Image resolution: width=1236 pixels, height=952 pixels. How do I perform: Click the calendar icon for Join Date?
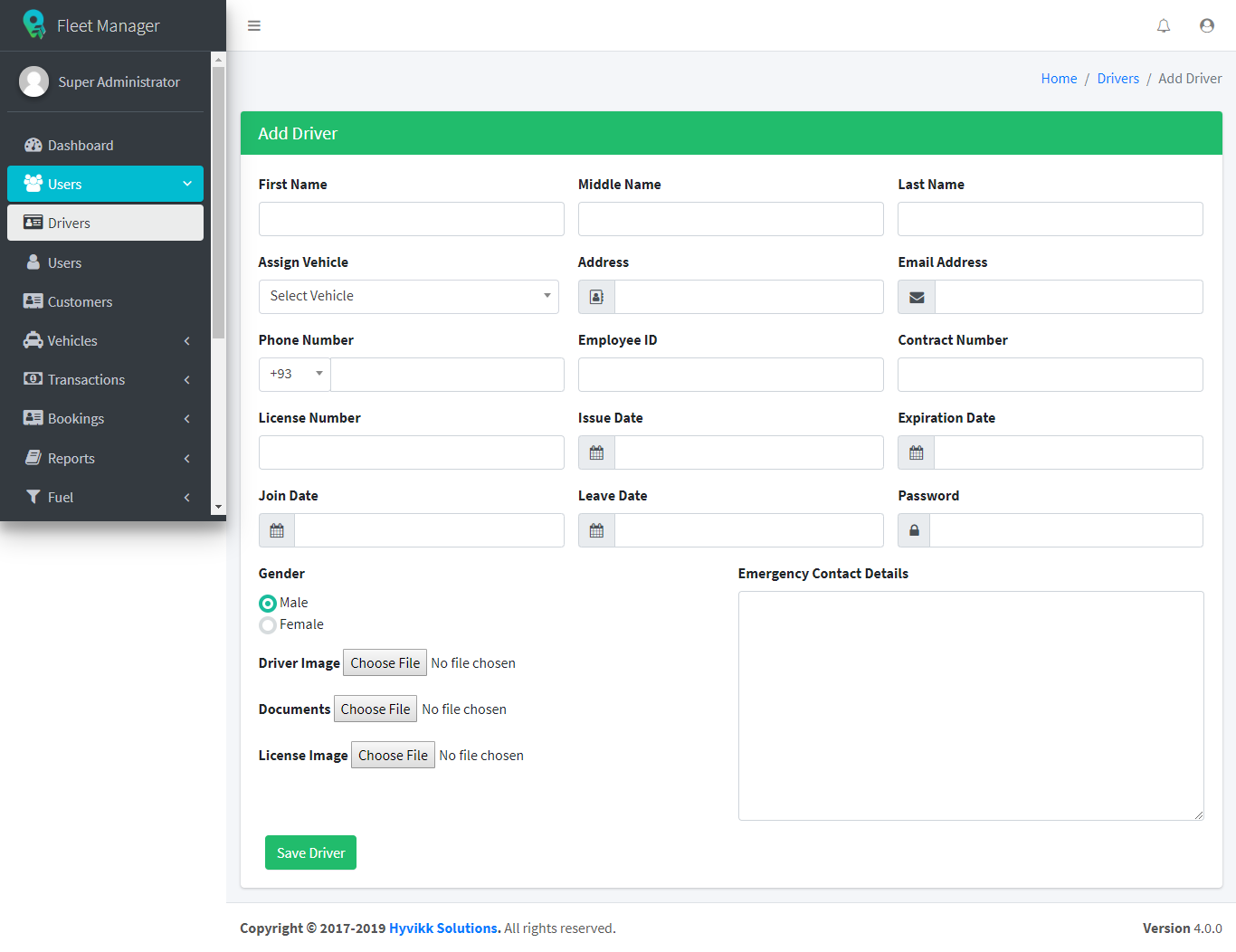pyautogui.click(x=277, y=530)
